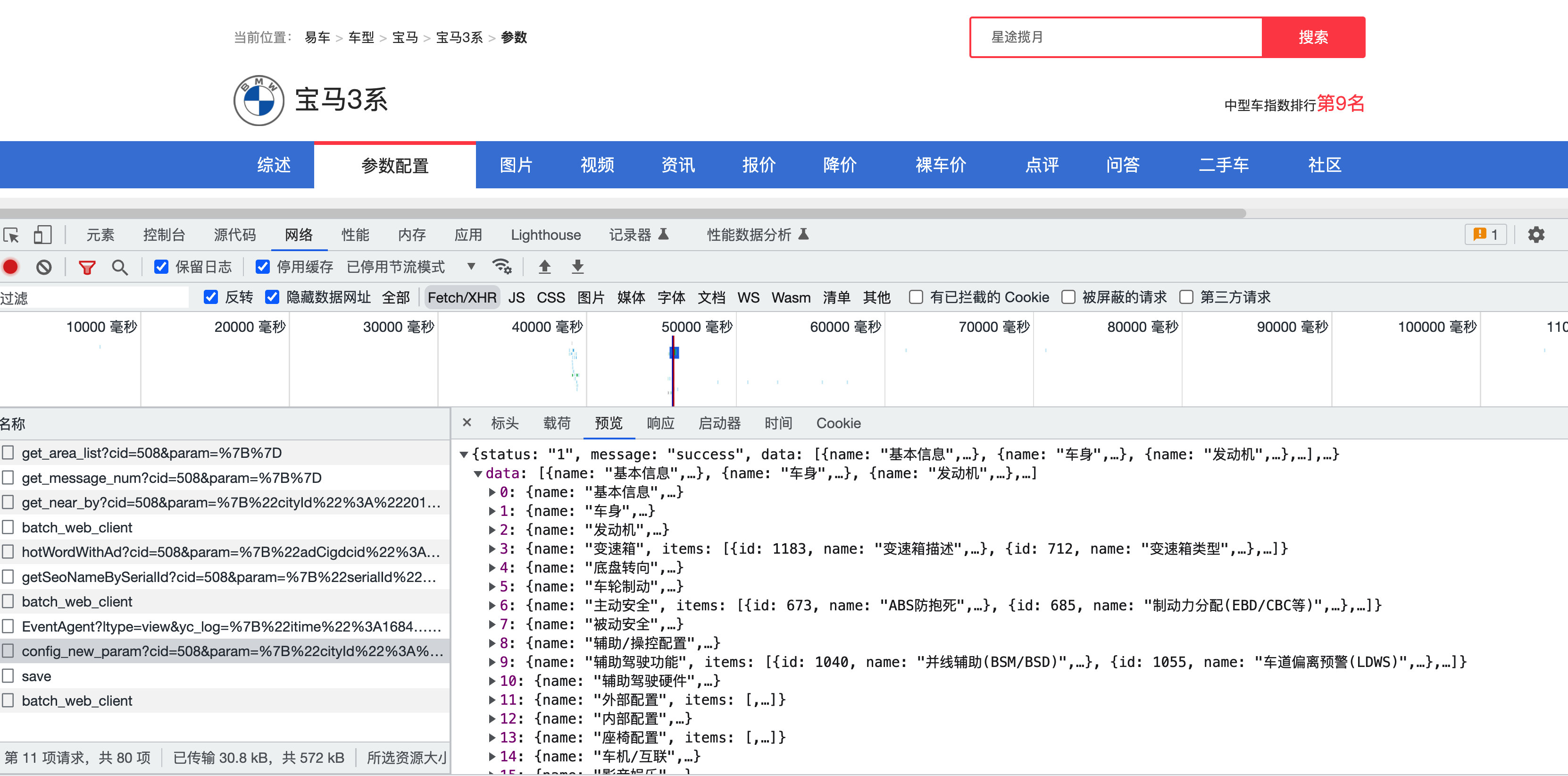Expand item 0 基本信息 node
This screenshot has height=776, width=1568.
tap(492, 491)
